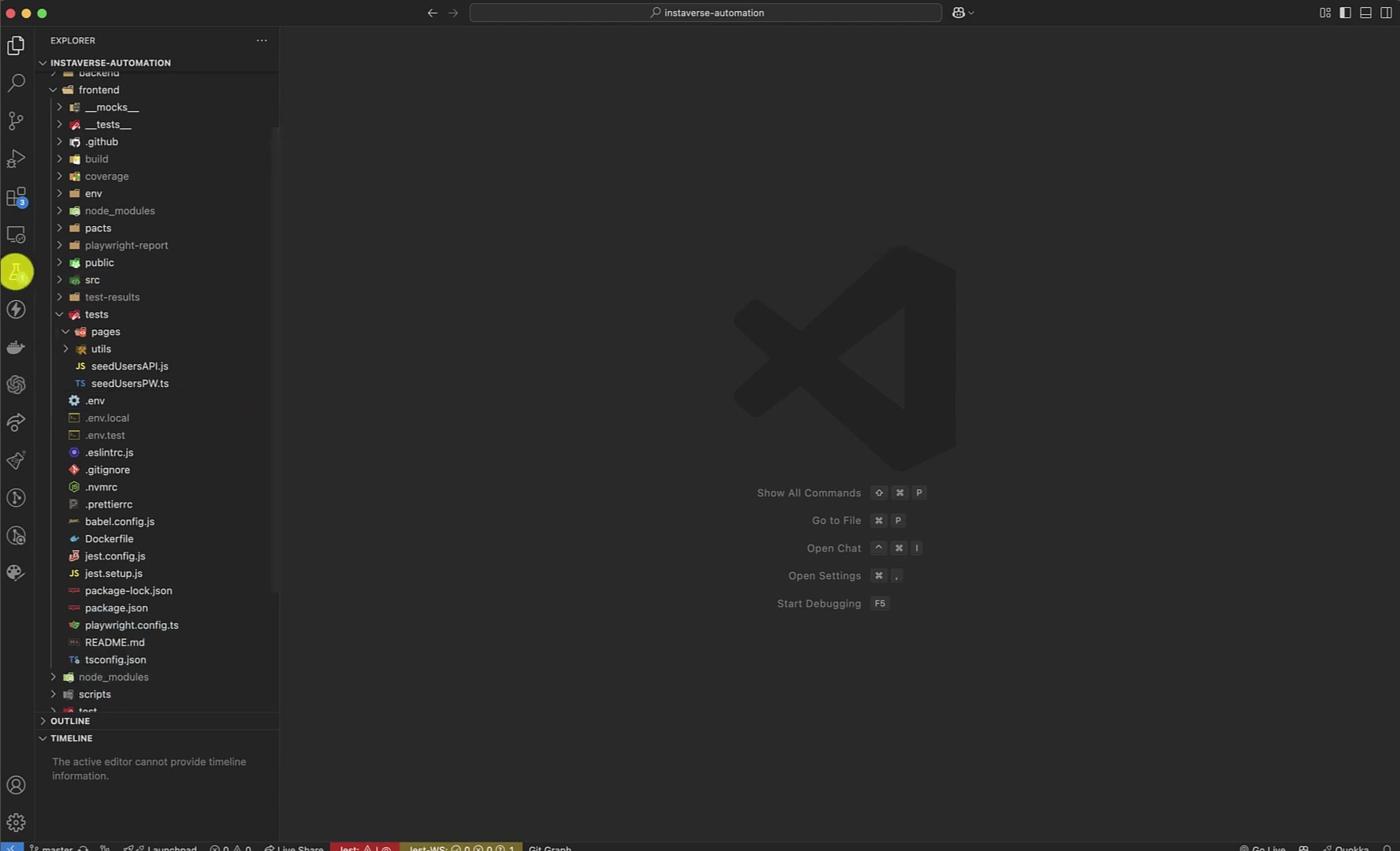This screenshot has height=851, width=1400.
Task: Open the Testing flask view
Action: (x=16, y=272)
